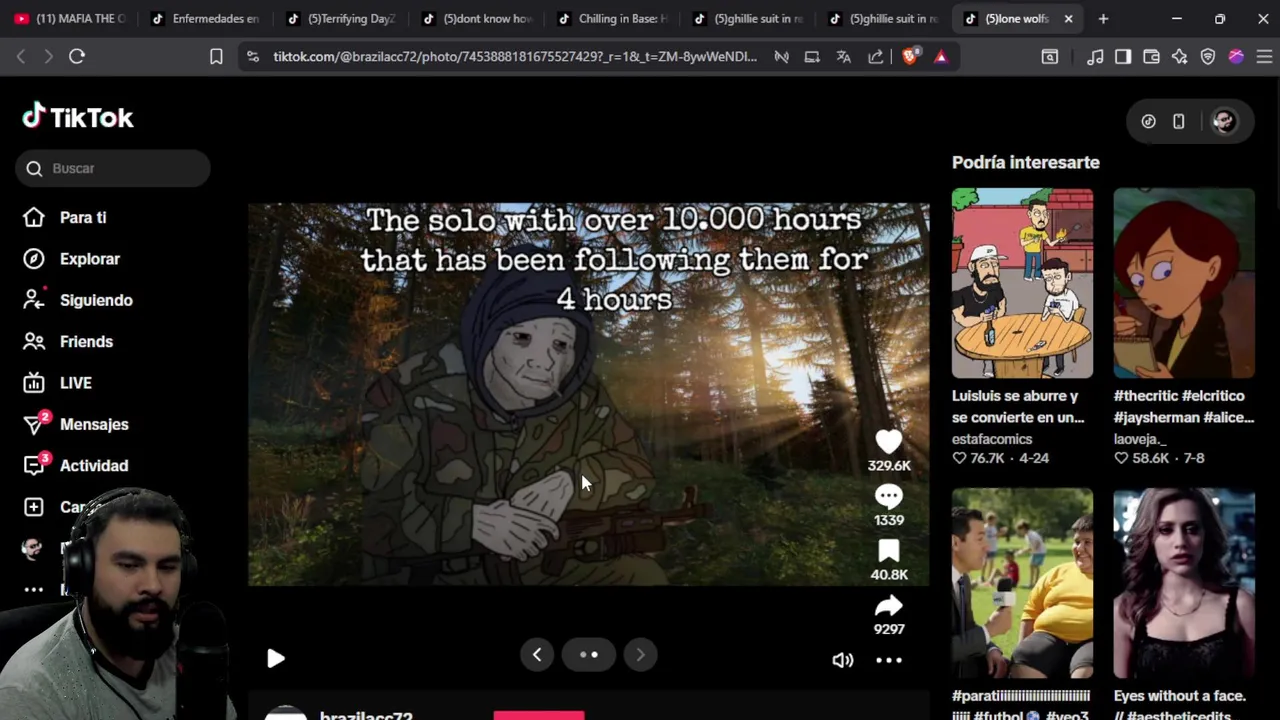Click the browser back arrow

[21, 56]
